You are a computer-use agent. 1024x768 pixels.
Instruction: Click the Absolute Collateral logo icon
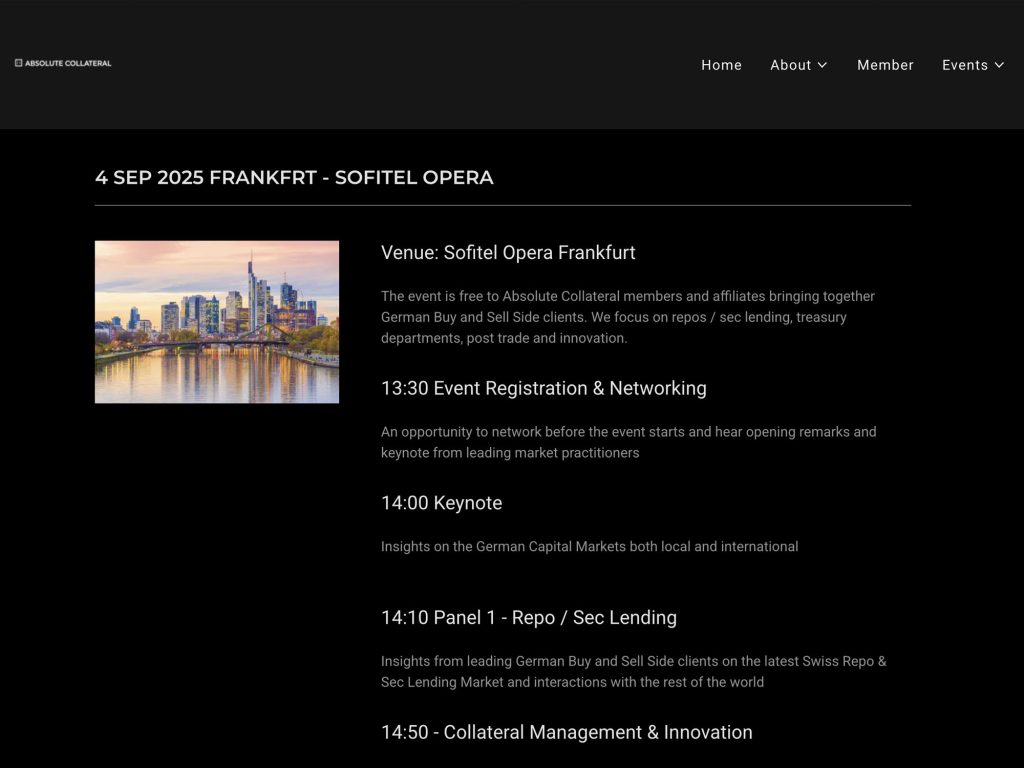coord(17,62)
